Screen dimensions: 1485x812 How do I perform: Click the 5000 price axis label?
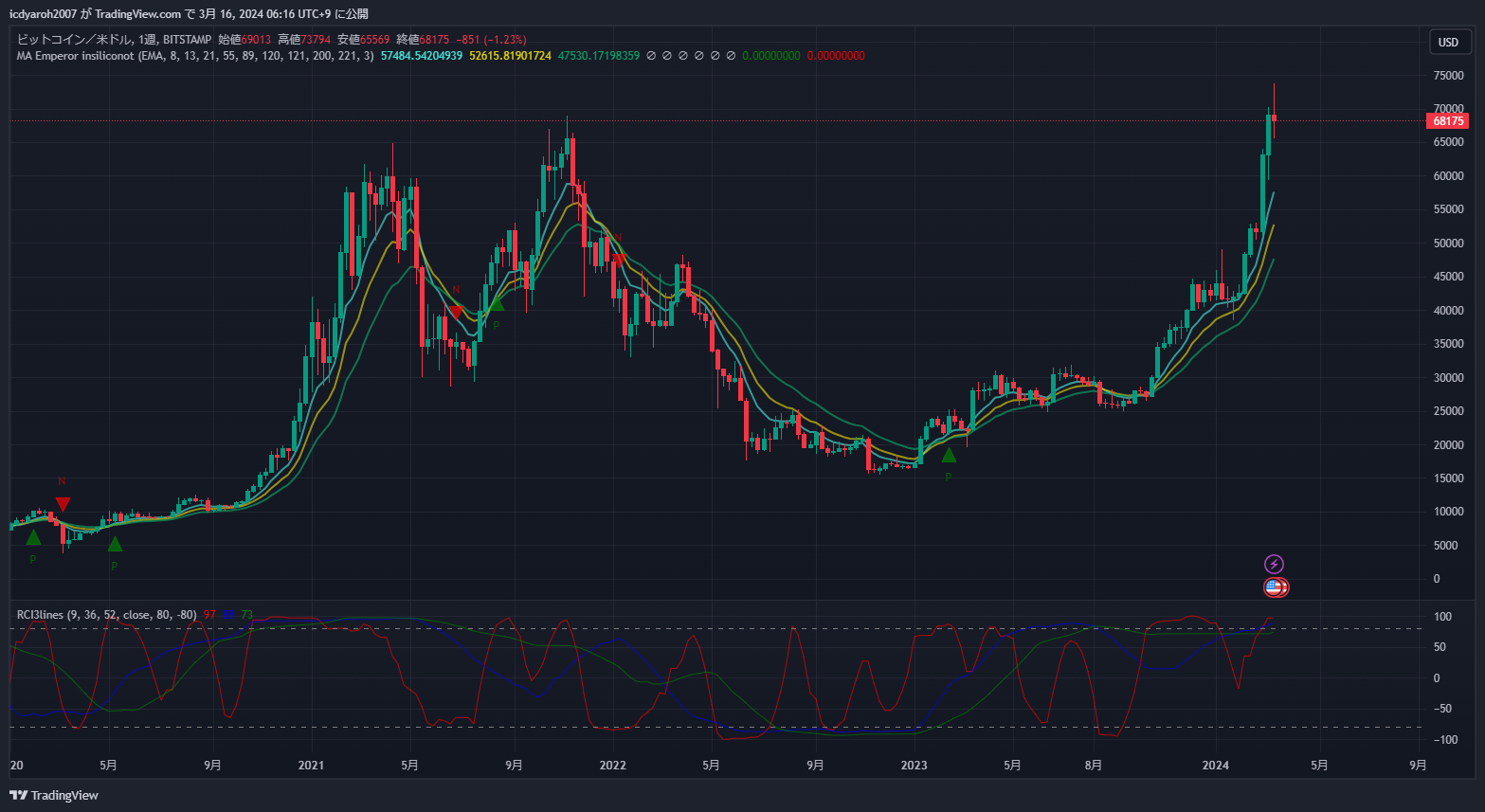[1445, 546]
